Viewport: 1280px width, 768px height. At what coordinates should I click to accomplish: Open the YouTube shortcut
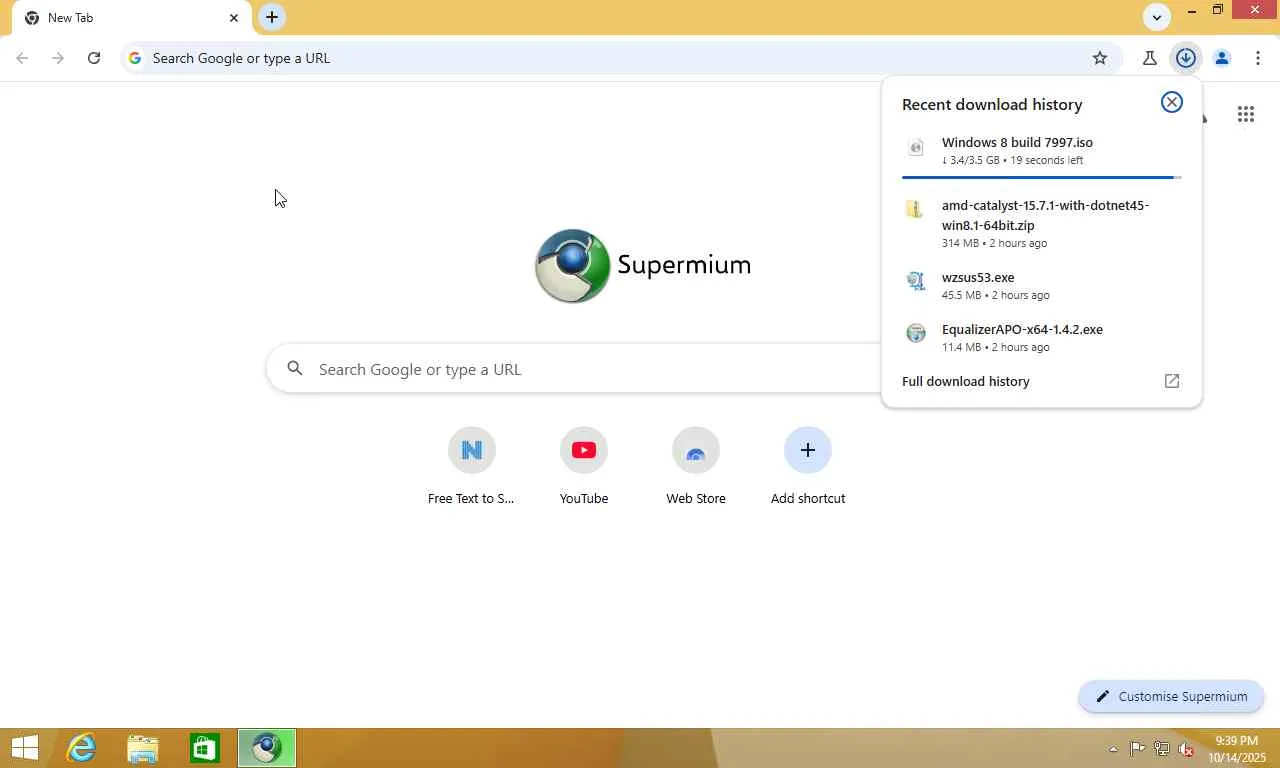pyautogui.click(x=584, y=467)
